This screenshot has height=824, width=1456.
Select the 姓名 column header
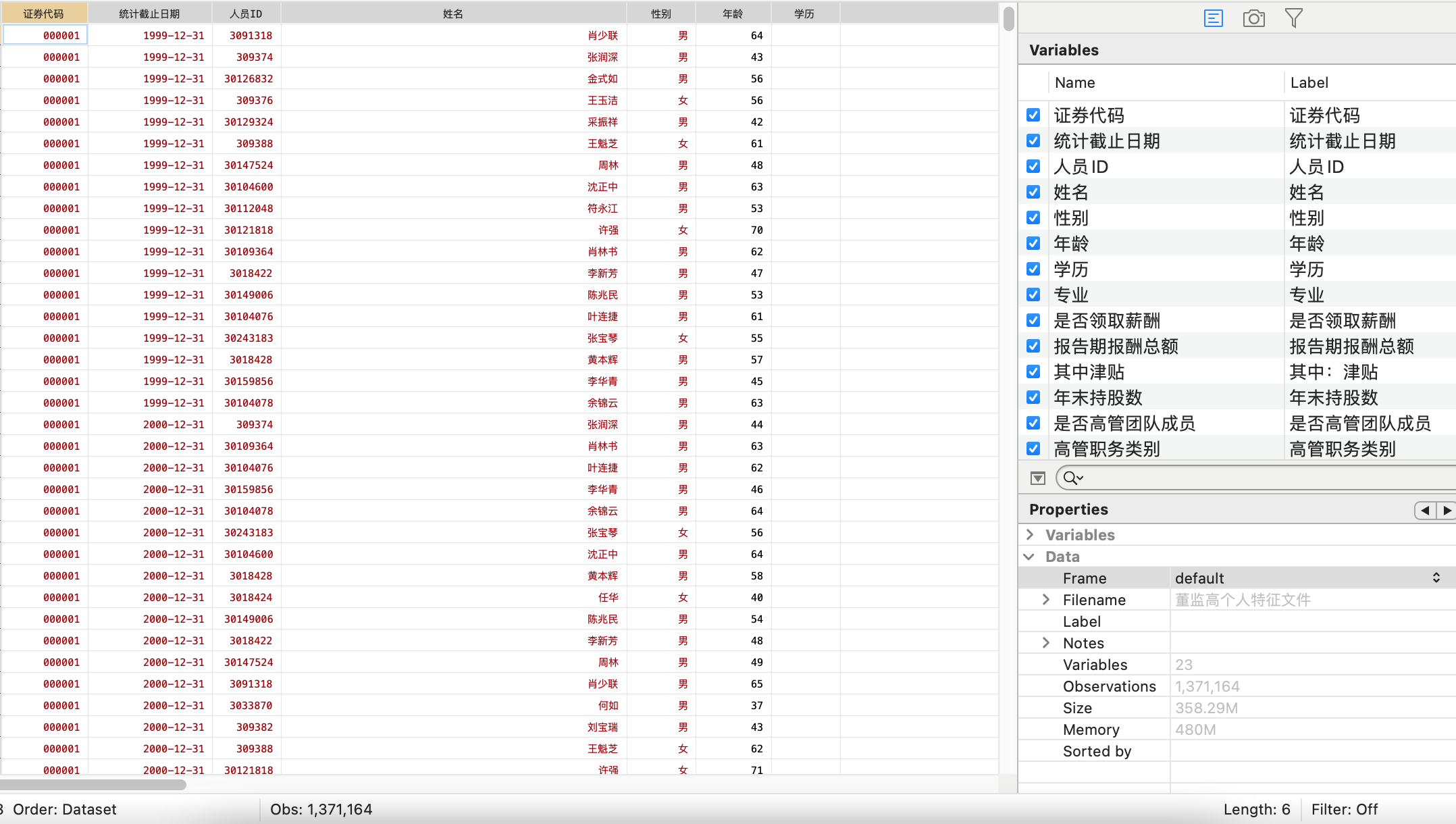pos(453,14)
